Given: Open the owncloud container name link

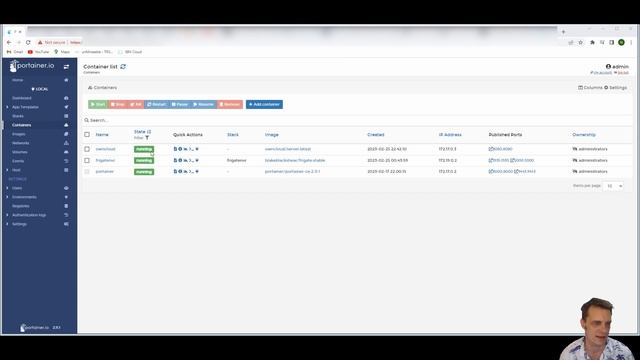Looking at the screenshot, I should 105,149.
